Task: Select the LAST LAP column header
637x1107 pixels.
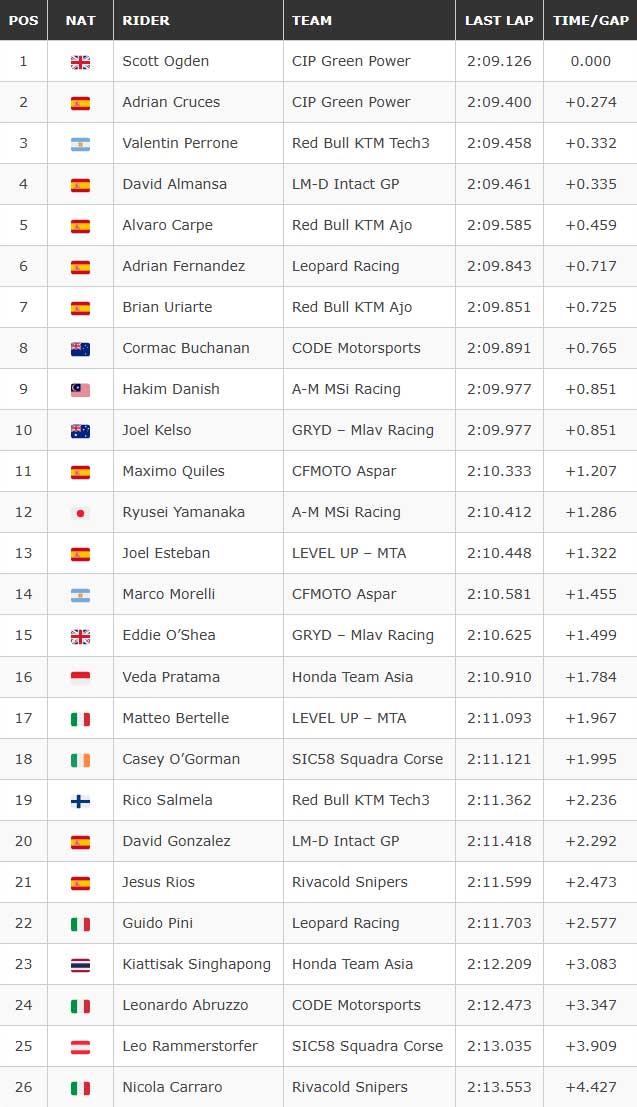Action: tap(499, 20)
